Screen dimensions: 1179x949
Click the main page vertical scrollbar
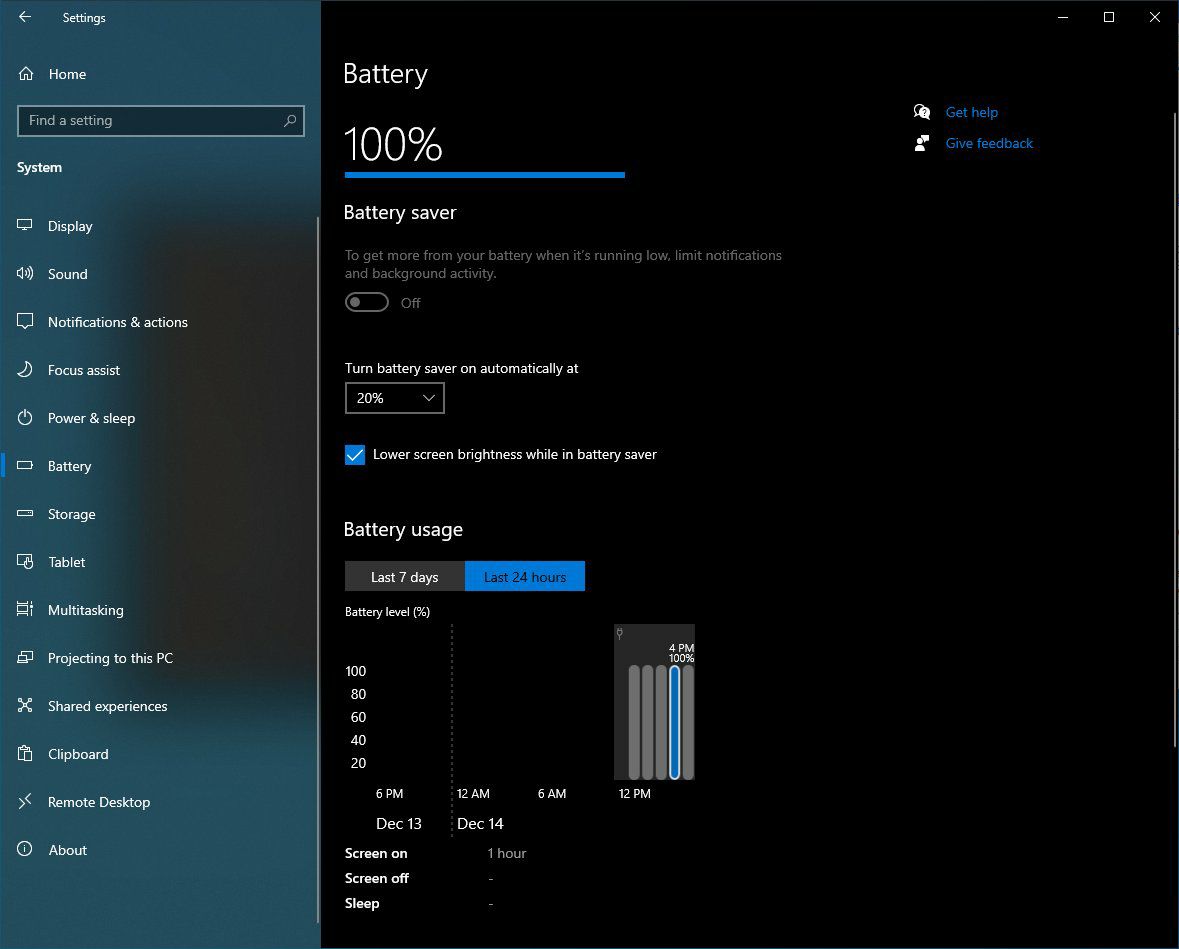(1175, 429)
